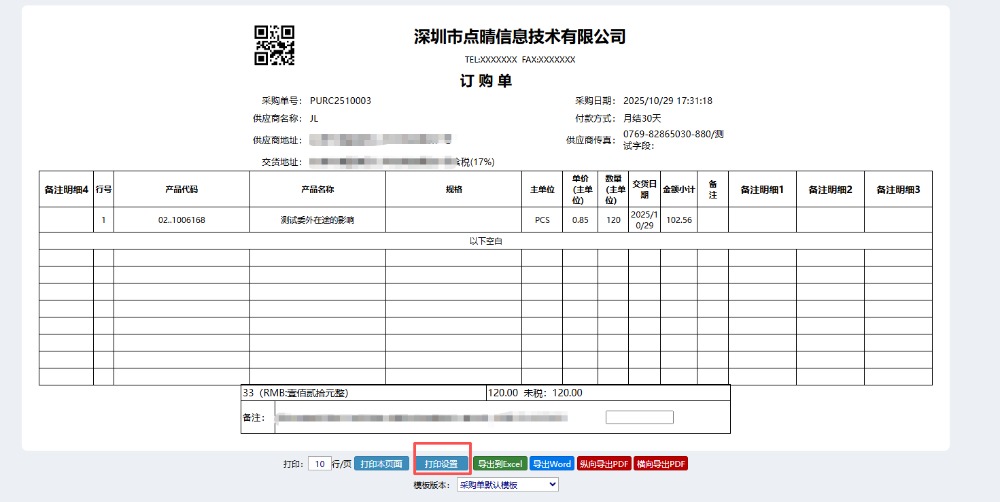Click the QR code image
This screenshot has height=502, width=1000.
pos(274,45)
